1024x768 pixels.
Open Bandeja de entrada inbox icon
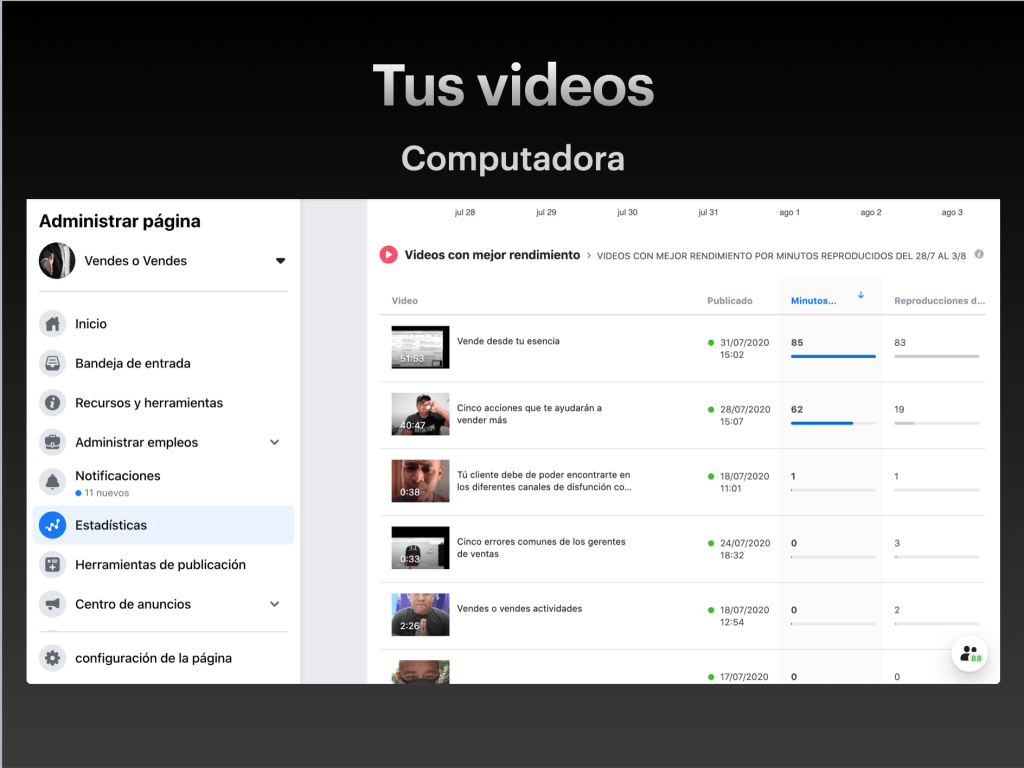point(52,363)
